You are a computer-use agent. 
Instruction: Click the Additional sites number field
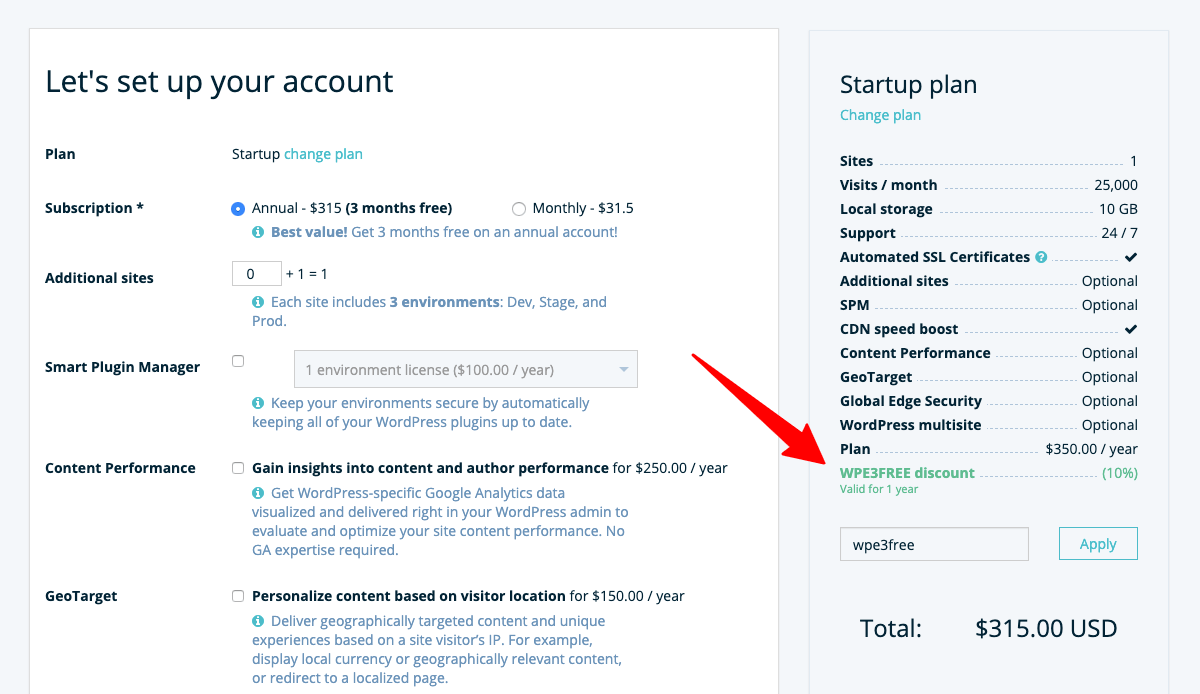click(256, 272)
